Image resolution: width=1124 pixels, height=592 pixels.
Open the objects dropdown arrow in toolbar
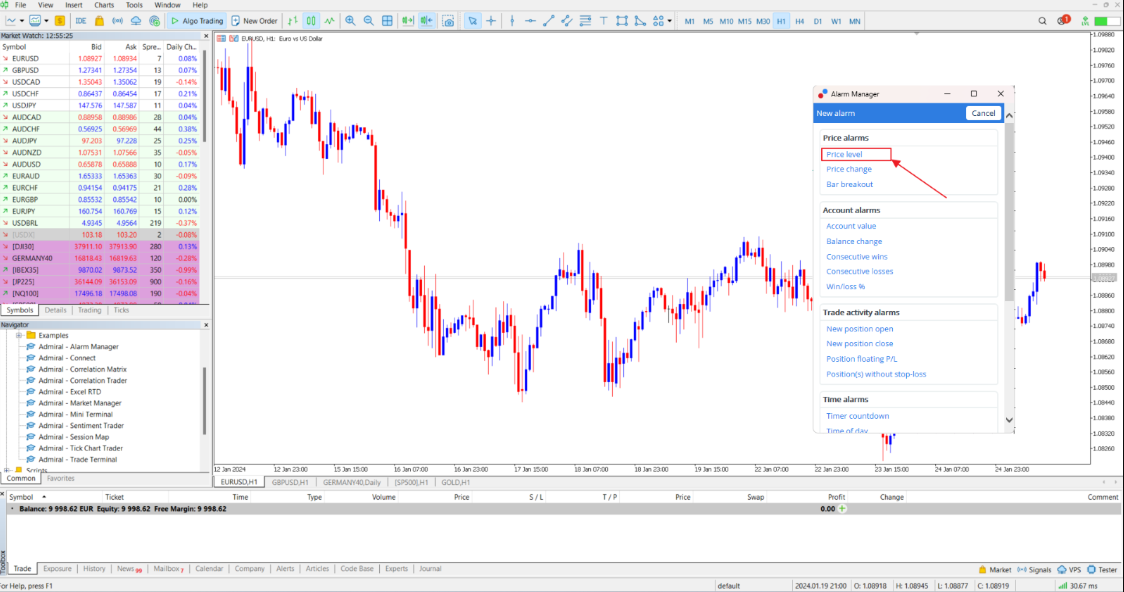point(670,21)
